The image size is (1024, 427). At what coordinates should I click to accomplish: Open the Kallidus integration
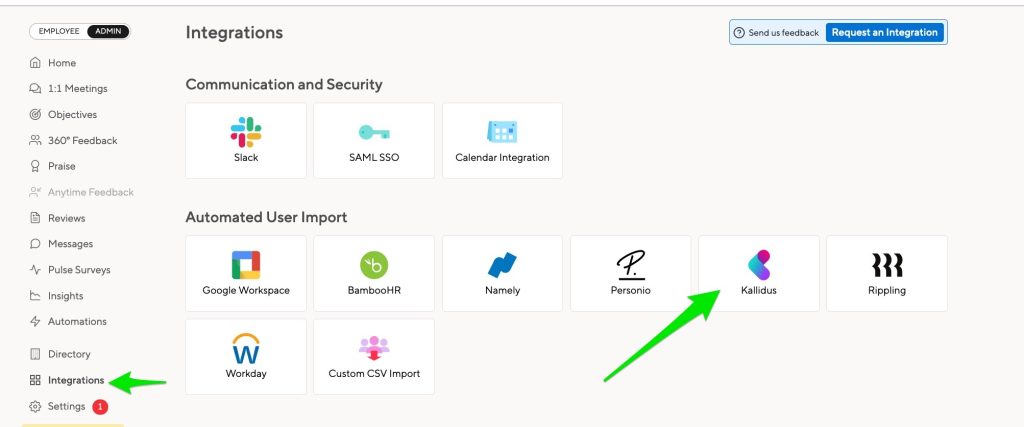758,272
